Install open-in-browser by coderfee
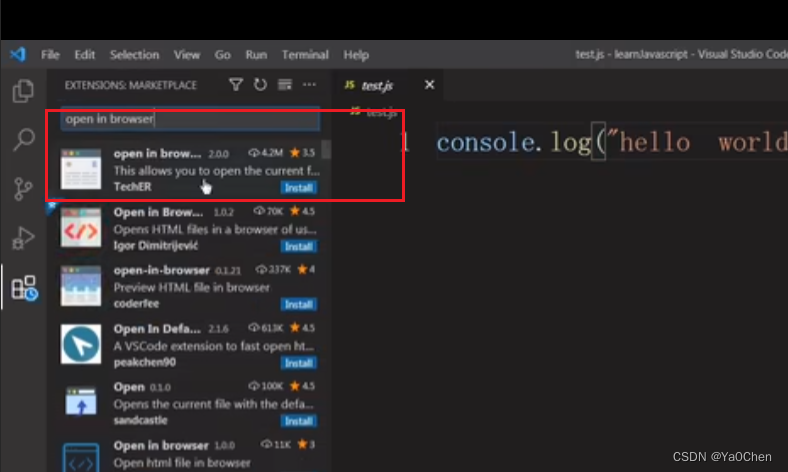Screen dimensions: 788x472 tap(299, 305)
